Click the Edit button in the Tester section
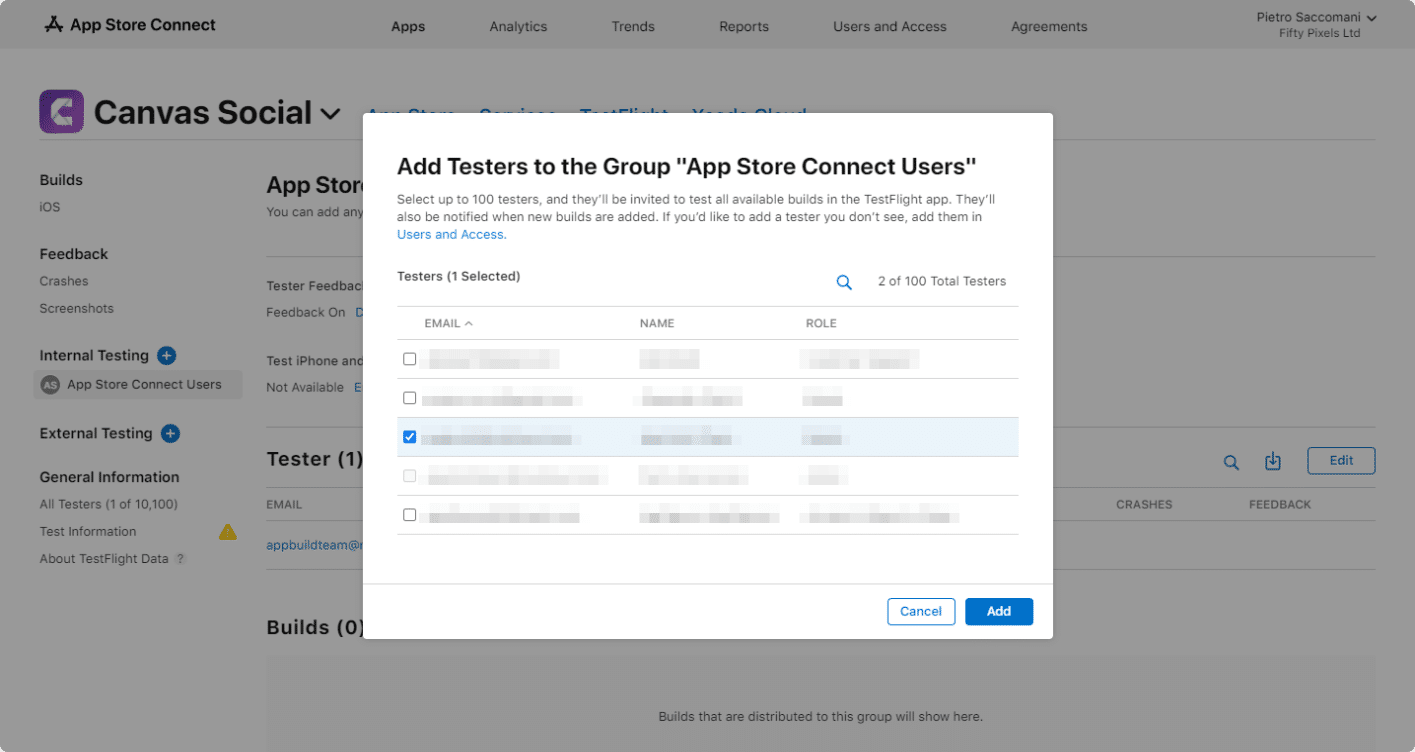This screenshot has height=752, width=1415. pos(1341,461)
